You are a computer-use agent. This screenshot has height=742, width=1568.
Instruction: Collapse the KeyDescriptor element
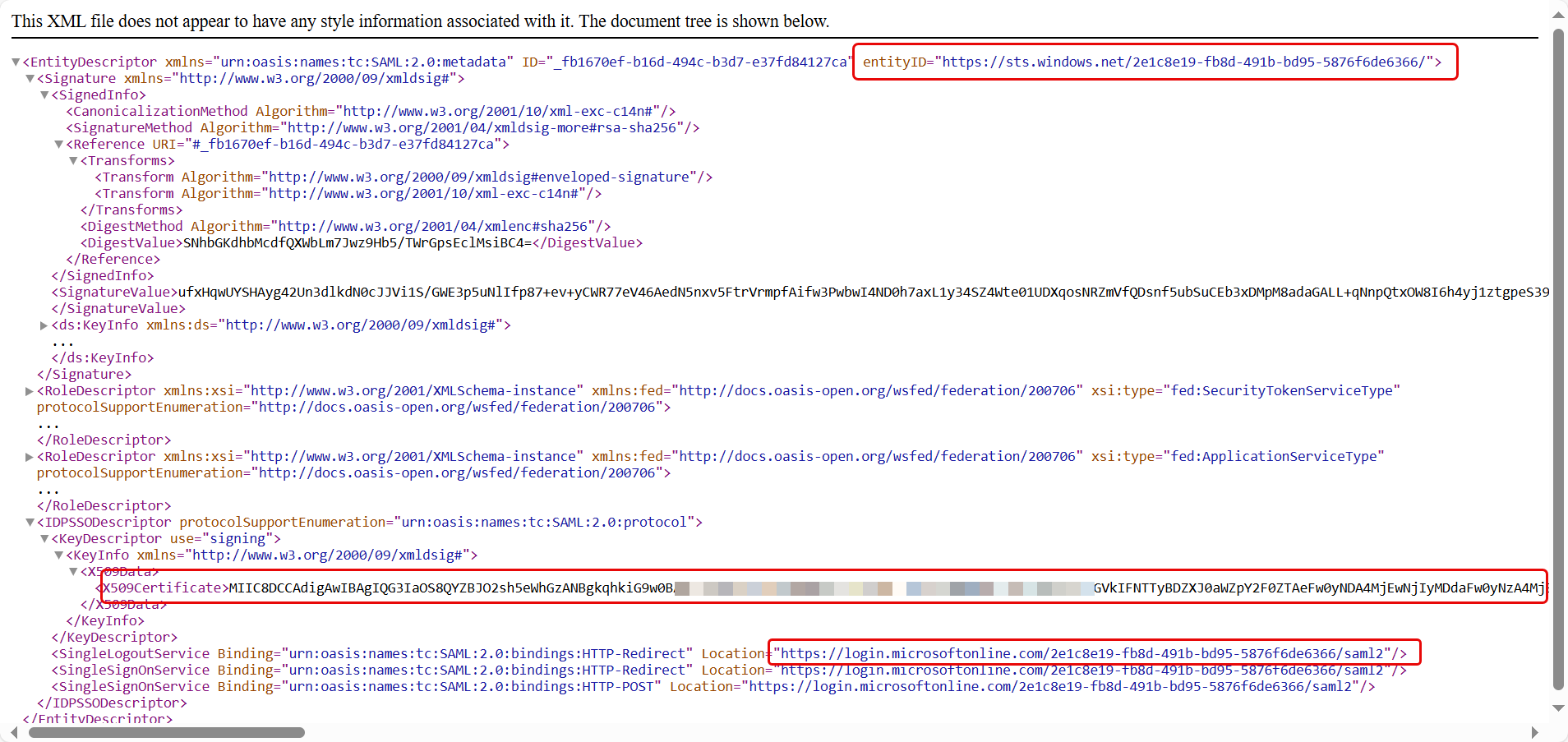[x=44, y=539]
